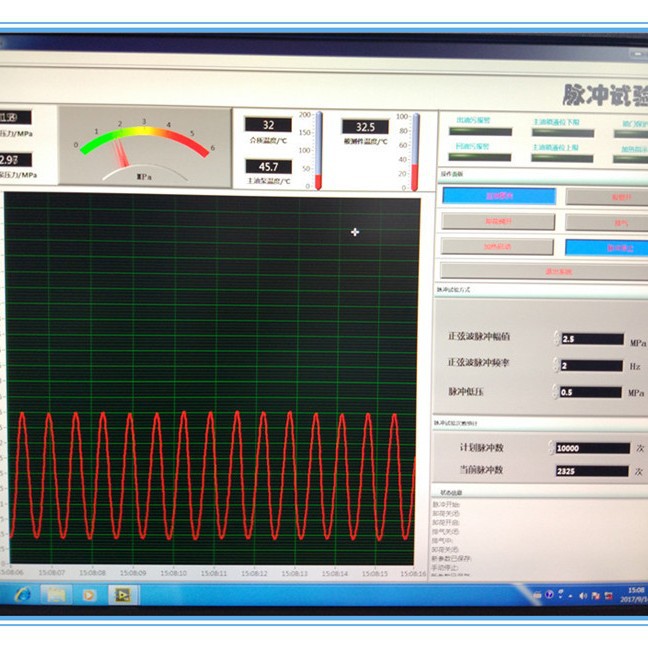The width and height of the screenshot is (648, 648).
Task: Click the red flag tray icon
Action: point(596,596)
